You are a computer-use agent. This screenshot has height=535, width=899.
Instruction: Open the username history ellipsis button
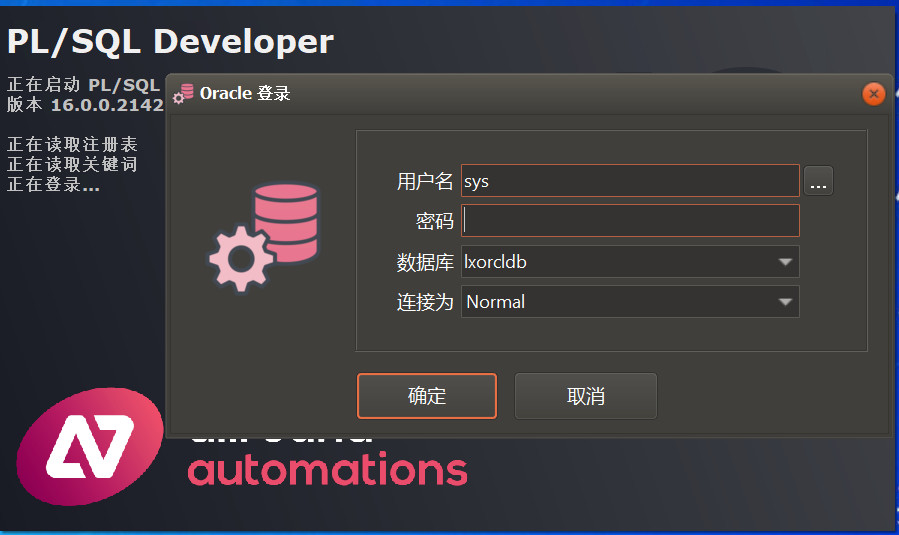[818, 181]
